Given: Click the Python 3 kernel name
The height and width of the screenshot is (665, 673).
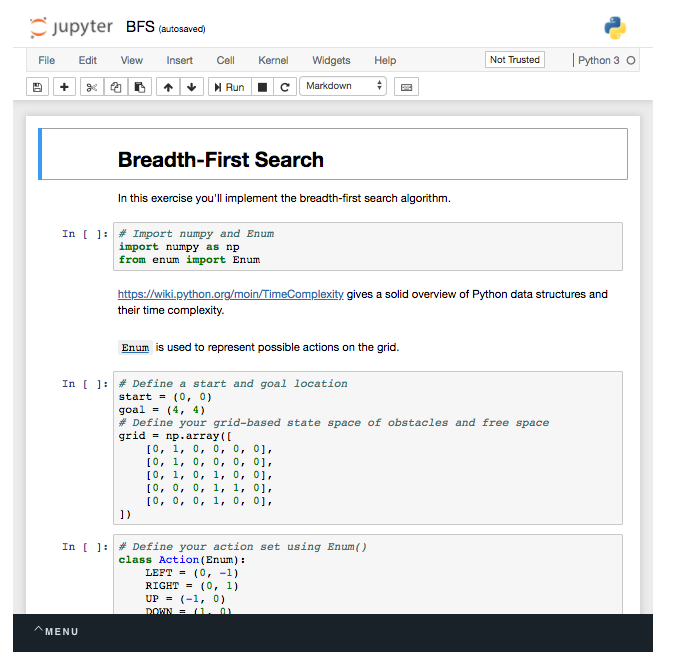Looking at the screenshot, I should 598,61.
